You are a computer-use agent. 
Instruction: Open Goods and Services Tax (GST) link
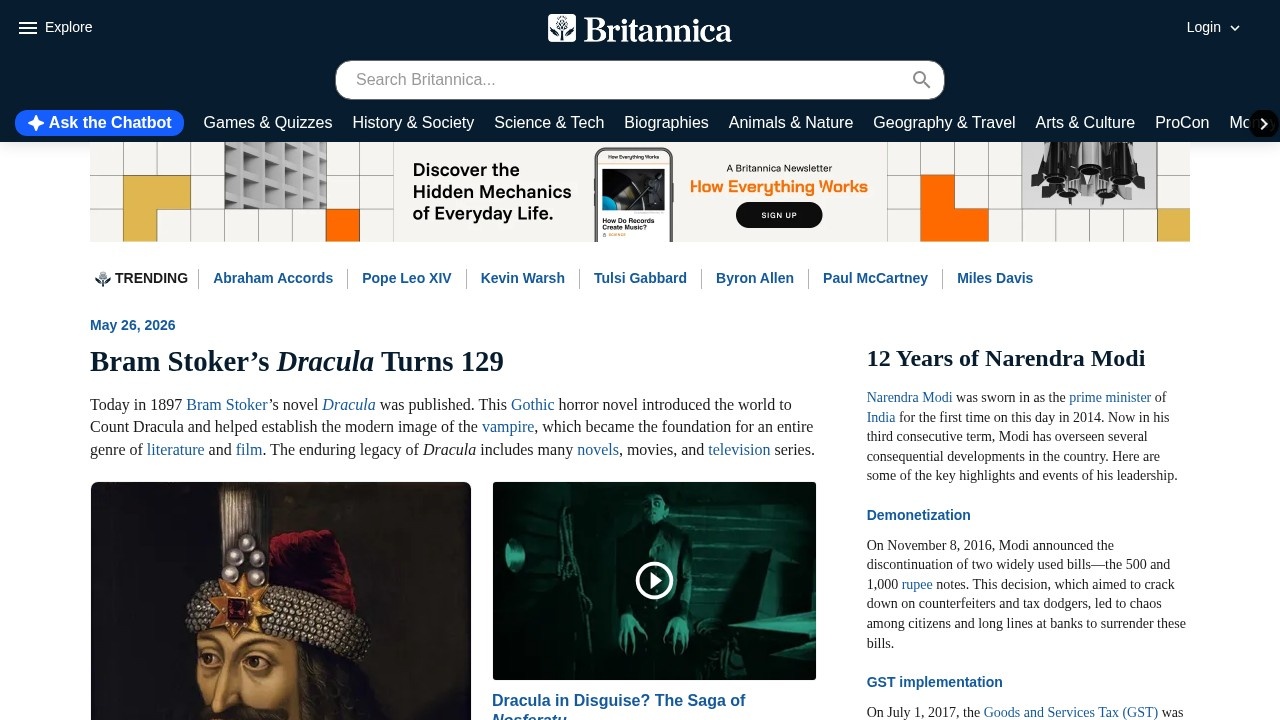coord(1071,713)
